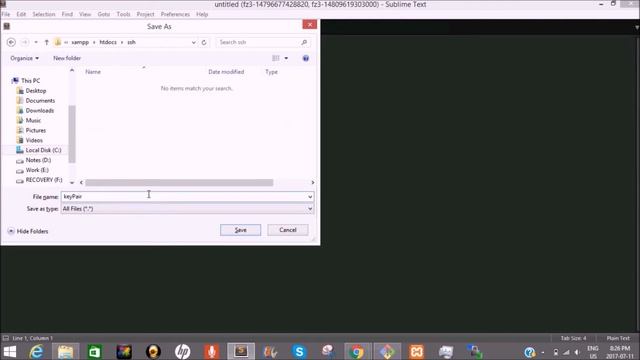Image resolution: width=640 pixels, height=360 pixels.
Task: Select Downloads in navigation pane
Action: coord(39,111)
